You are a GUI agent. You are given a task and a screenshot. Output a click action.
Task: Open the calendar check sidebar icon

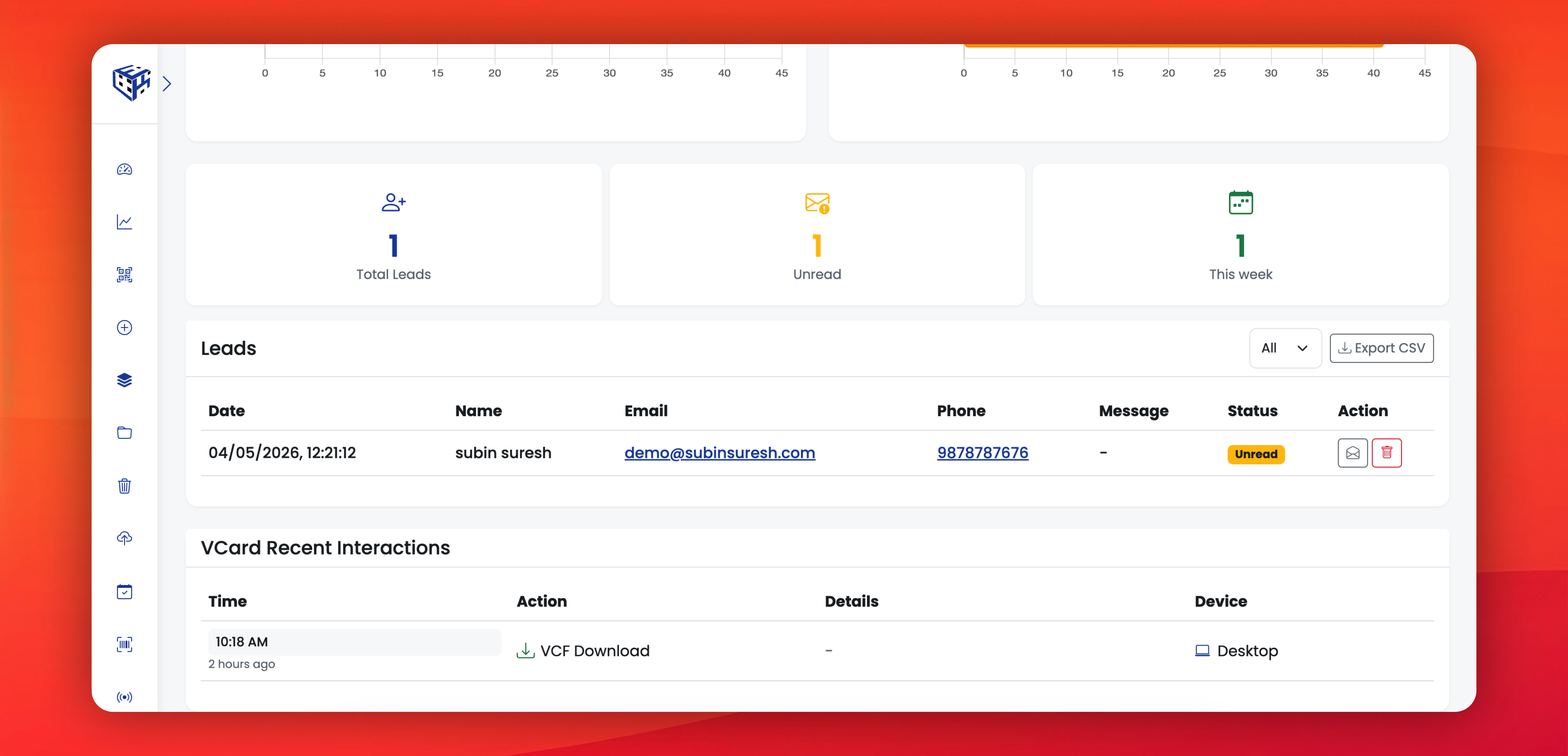pyautogui.click(x=124, y=592)
